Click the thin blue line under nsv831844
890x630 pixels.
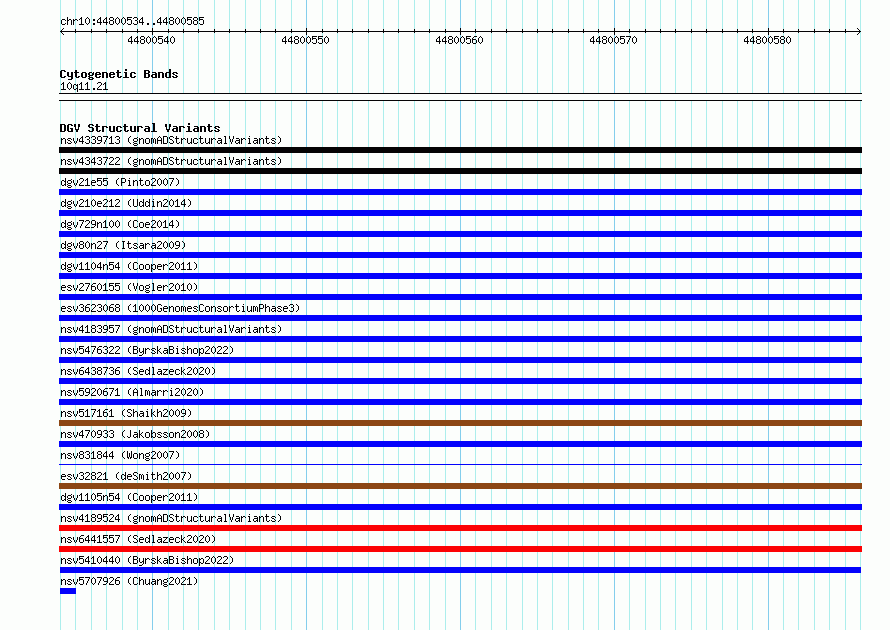[x=460, y=465]
